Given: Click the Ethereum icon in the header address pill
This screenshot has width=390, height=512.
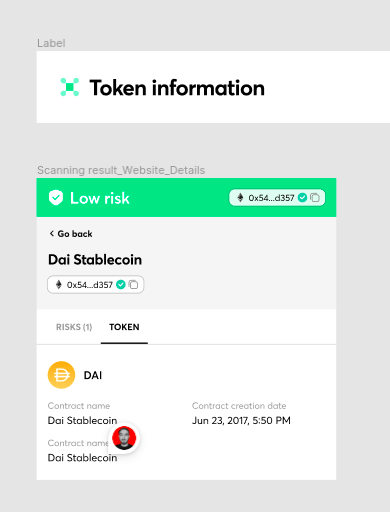Looking at the screenshot, I should pyautogui.click(x=240, y=198).
